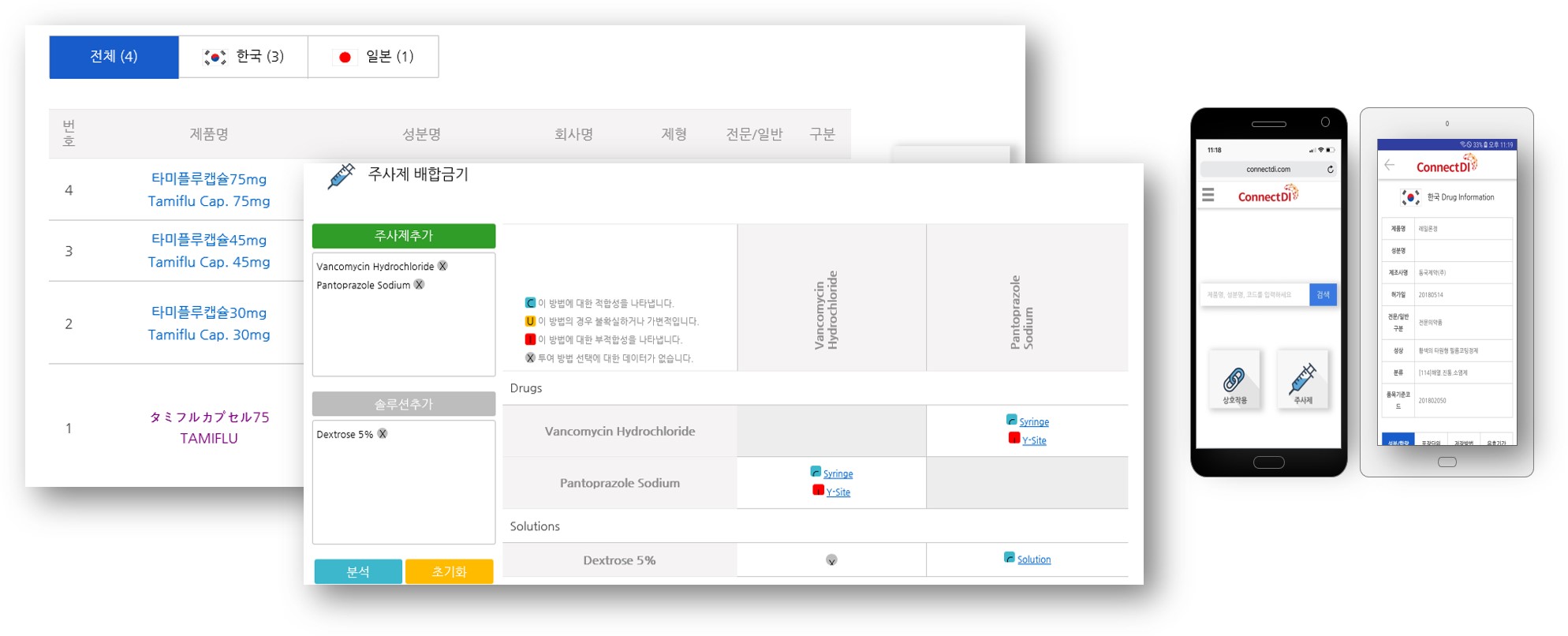
Task: Remove Vancomycin Hydrochloride from injection list
Action: pos(443,266)
